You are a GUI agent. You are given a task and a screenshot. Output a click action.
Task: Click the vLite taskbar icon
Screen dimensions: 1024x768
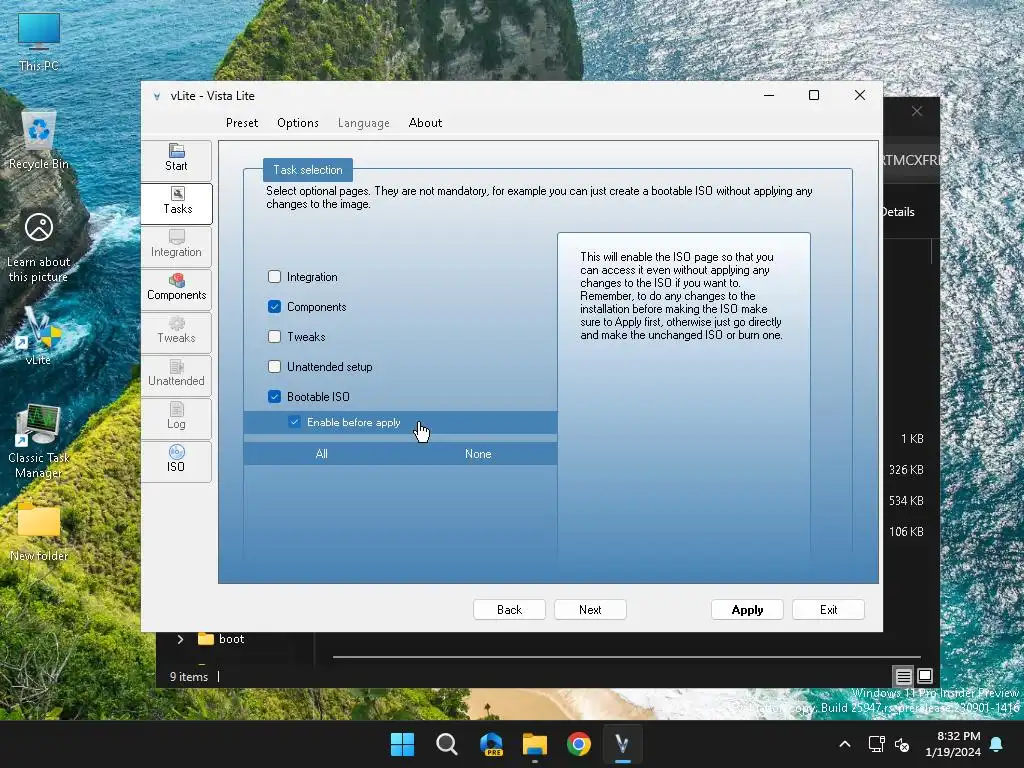[x=622, y=744]
